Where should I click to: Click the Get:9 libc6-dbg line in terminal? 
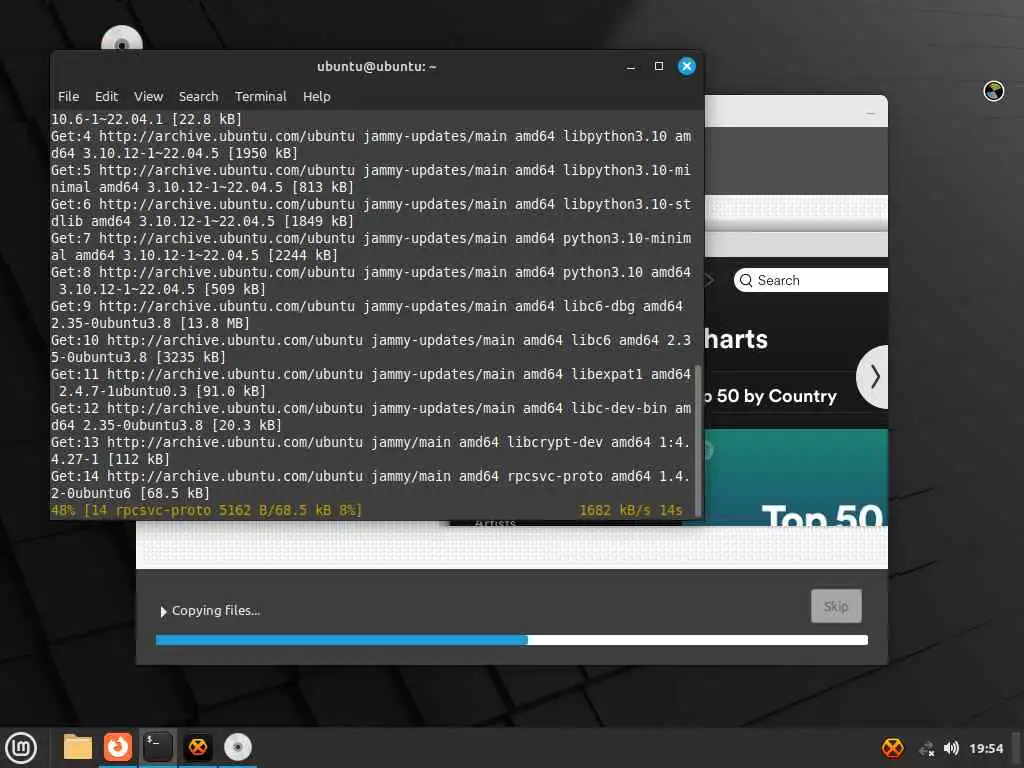pos(367,315)
